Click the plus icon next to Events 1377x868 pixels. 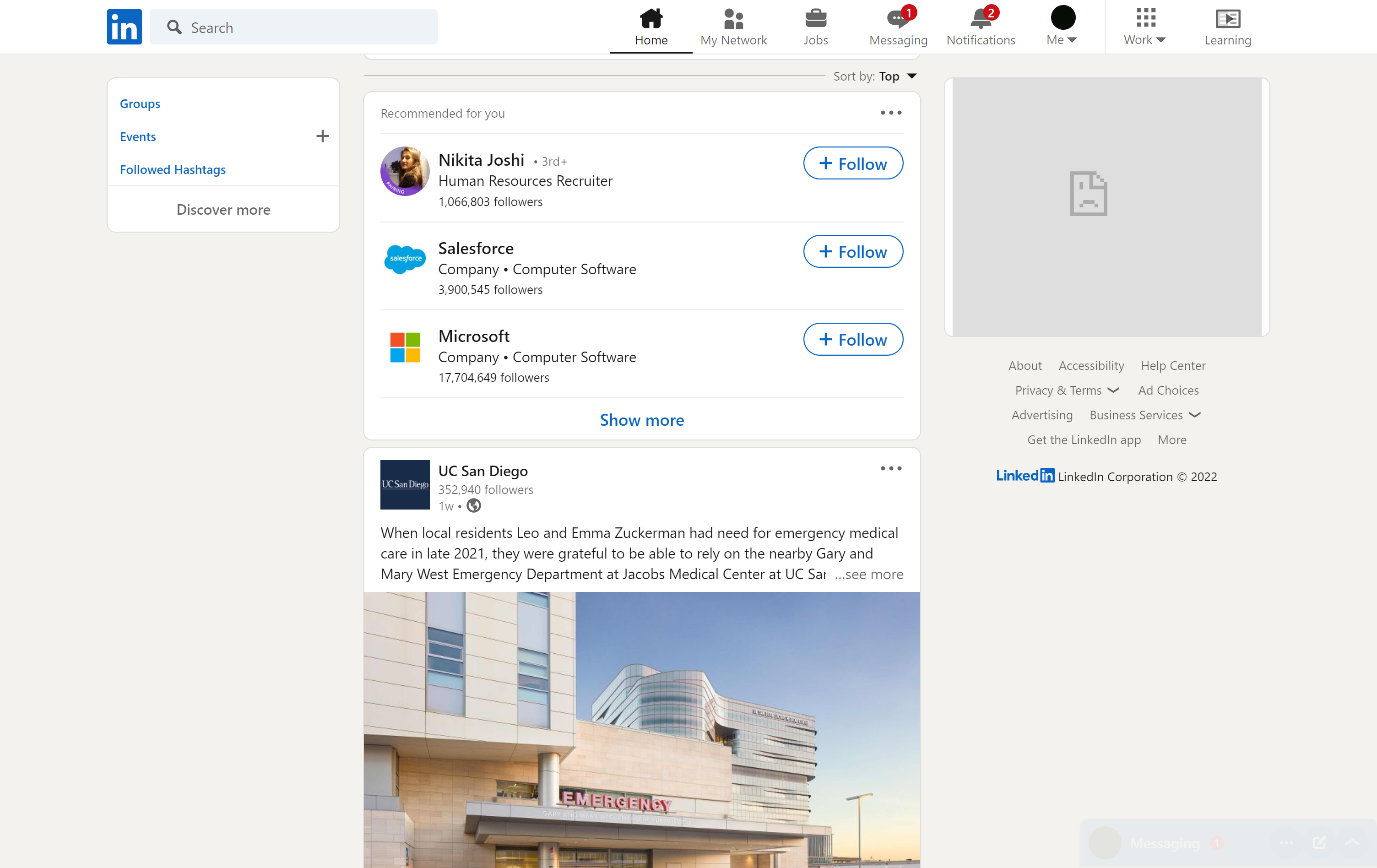pos(323,136)
